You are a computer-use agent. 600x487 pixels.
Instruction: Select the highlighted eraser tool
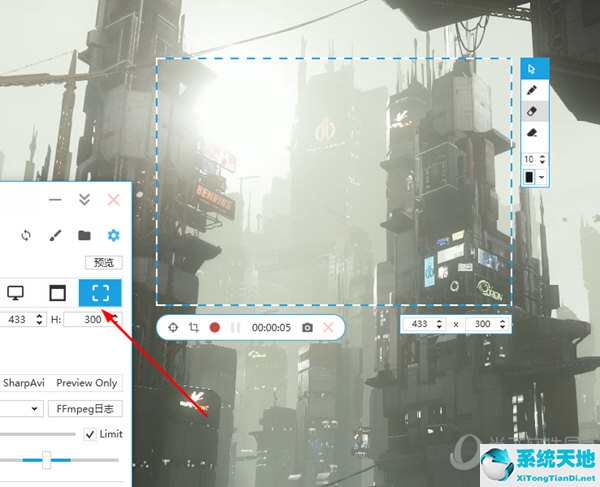[x=532, y=111]
